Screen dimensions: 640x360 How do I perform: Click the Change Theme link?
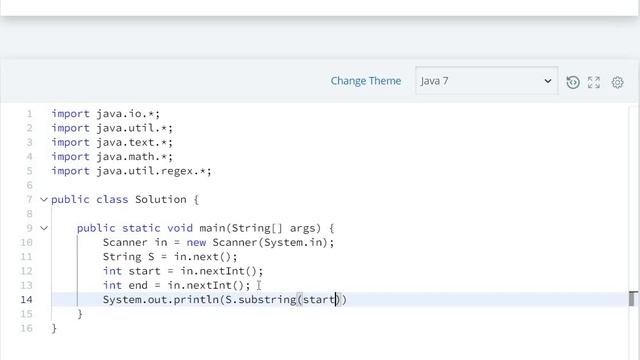click(x=366, y=81)
